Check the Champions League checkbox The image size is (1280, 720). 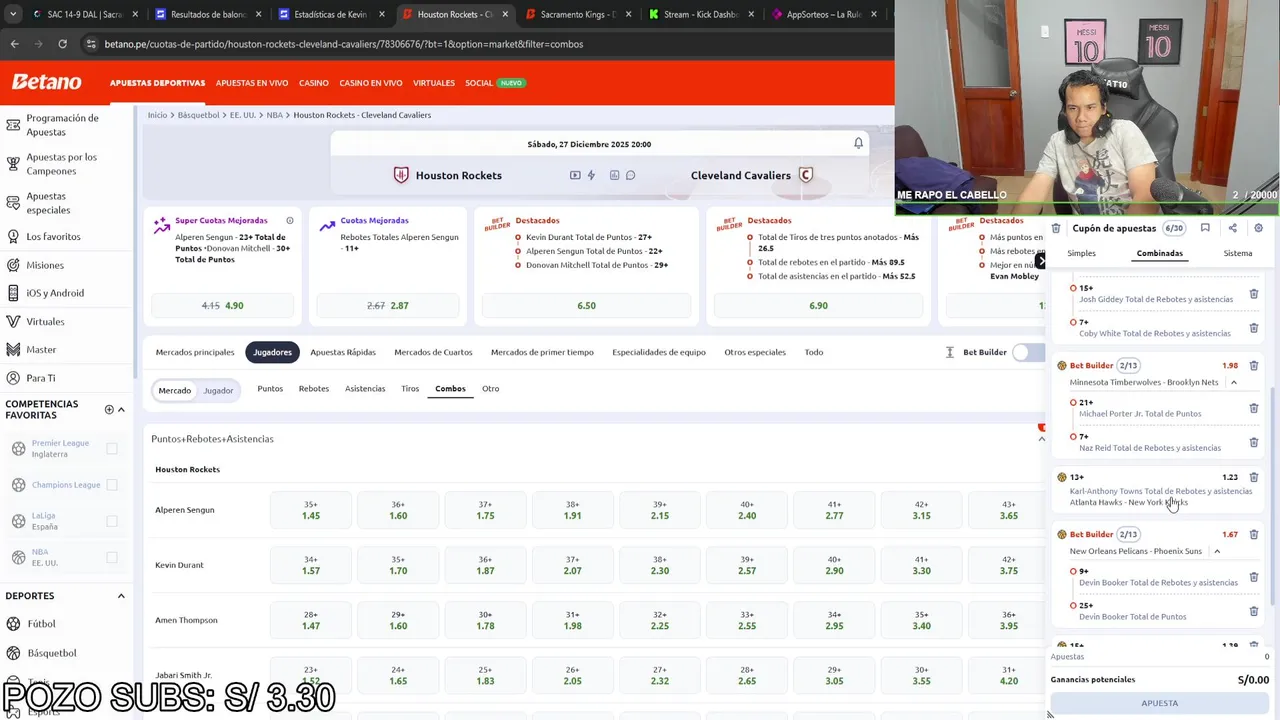[x=112, y=484]
